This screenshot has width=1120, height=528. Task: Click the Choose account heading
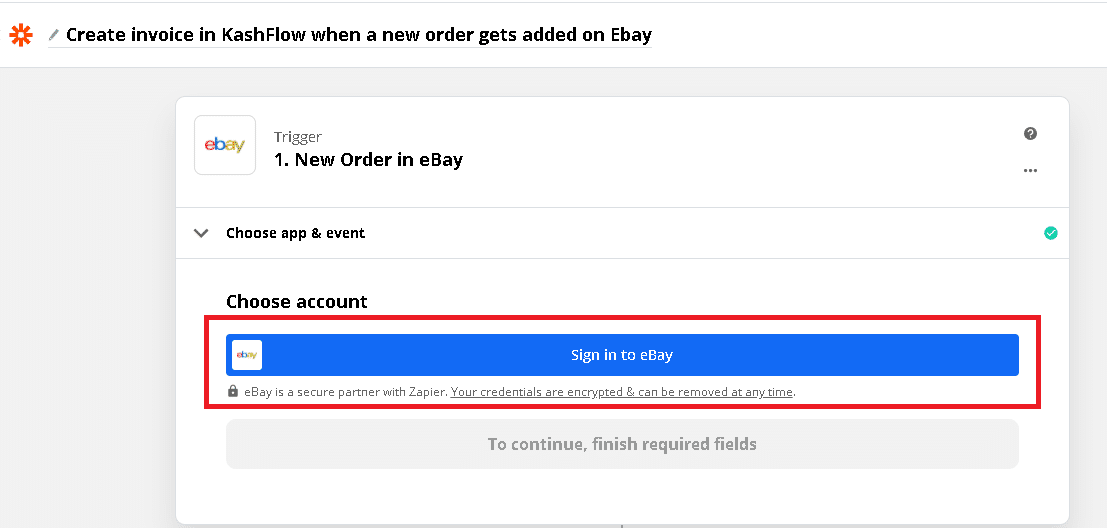coord(296,301)
